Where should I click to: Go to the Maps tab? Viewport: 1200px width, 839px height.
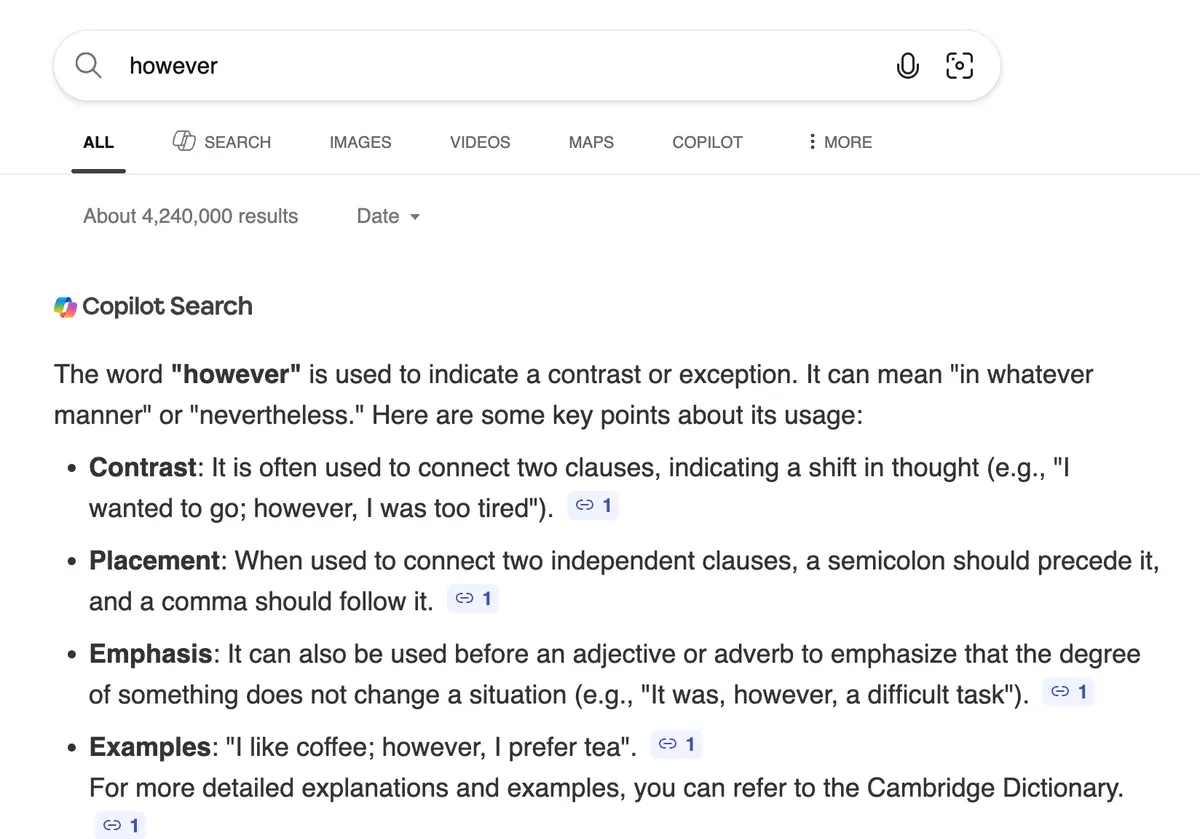tap(591, 142)
